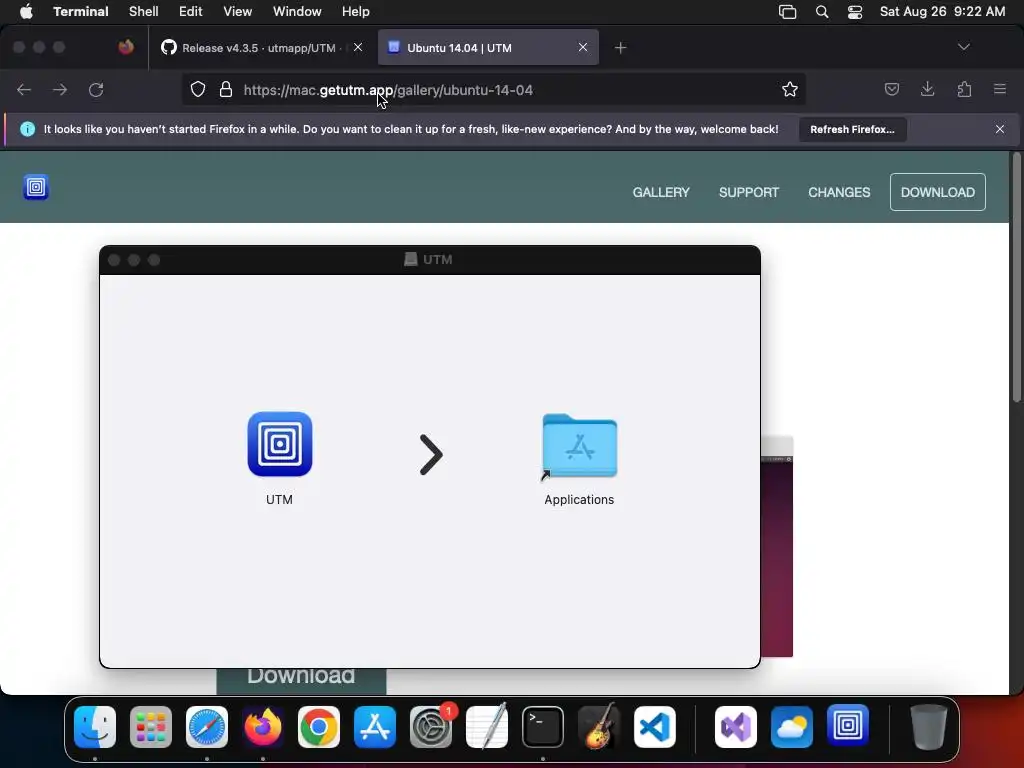1024x768 pixels.
Task: Open Terminal from the Dock
Action: [x=543, y=727]
